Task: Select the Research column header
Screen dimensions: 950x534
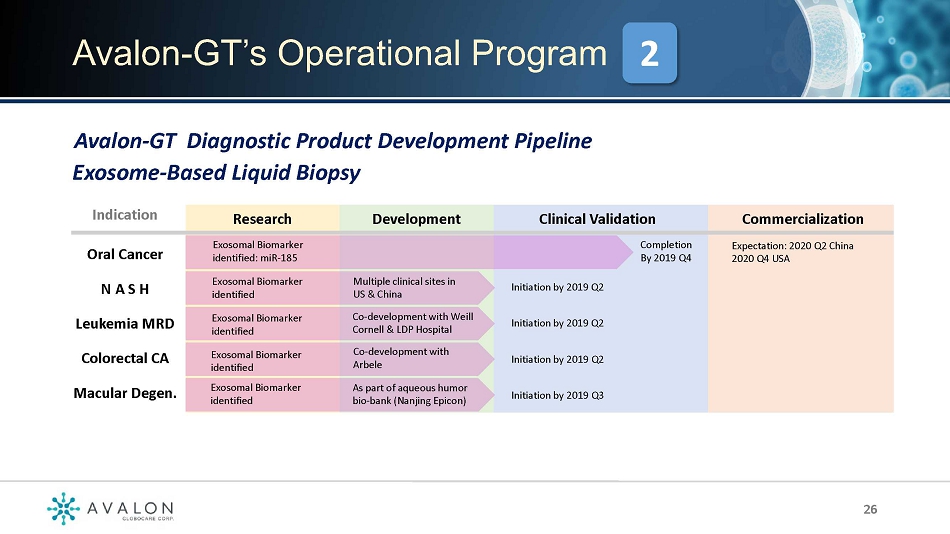Action: [x=262, y=219]
